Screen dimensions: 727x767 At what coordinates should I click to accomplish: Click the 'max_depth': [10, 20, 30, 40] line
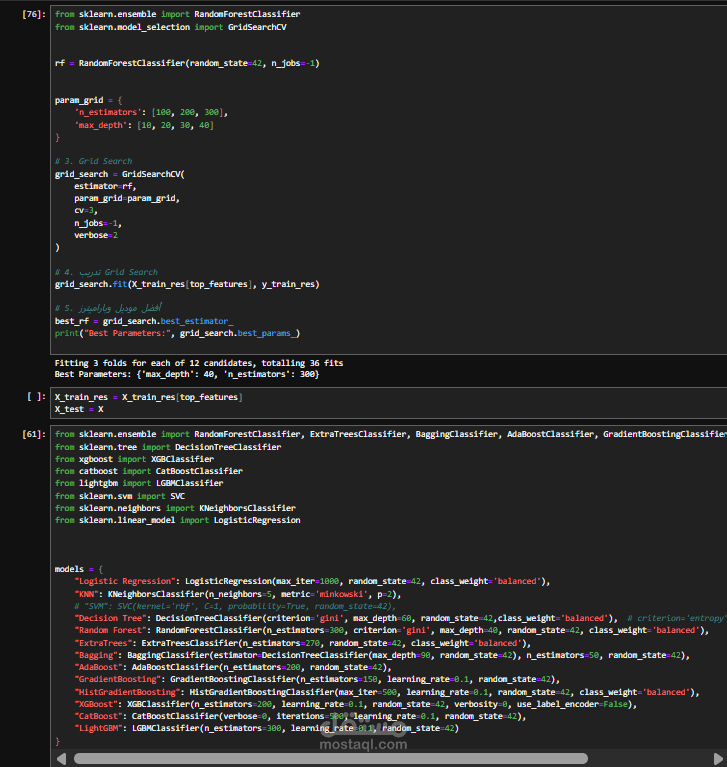[x=144, y=125]
